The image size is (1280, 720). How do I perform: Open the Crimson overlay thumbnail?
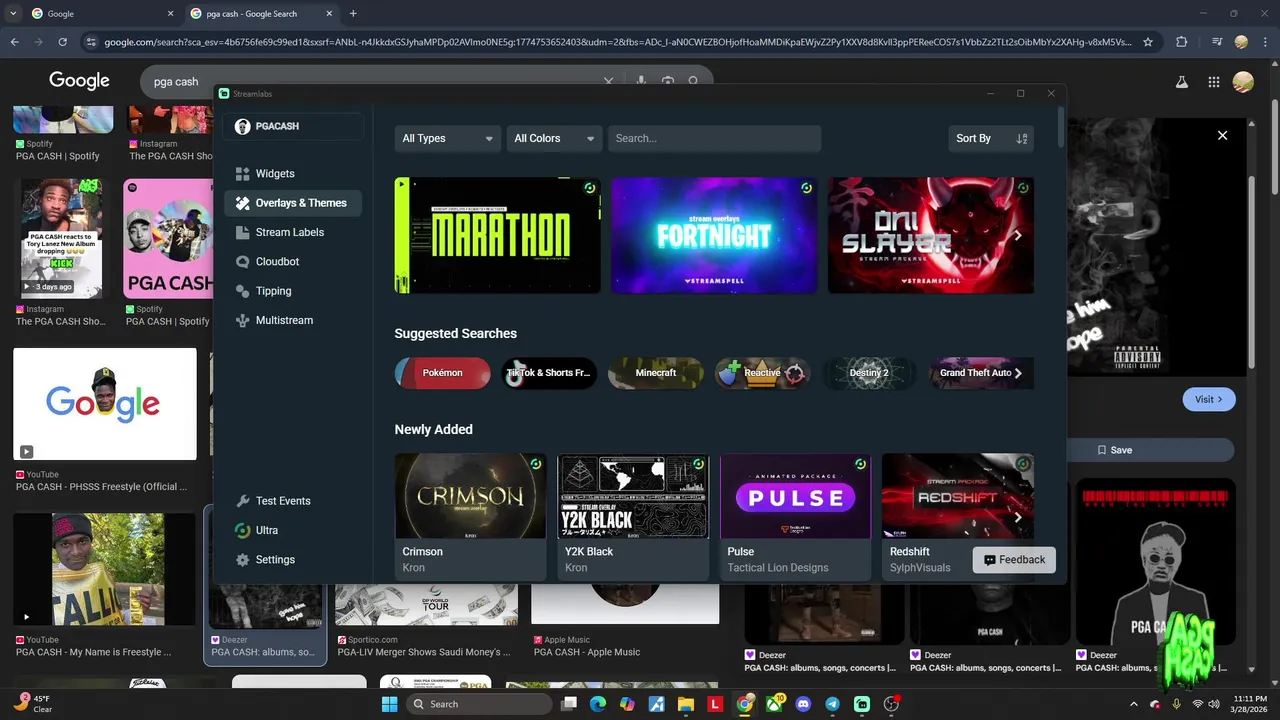pos(470,496)
